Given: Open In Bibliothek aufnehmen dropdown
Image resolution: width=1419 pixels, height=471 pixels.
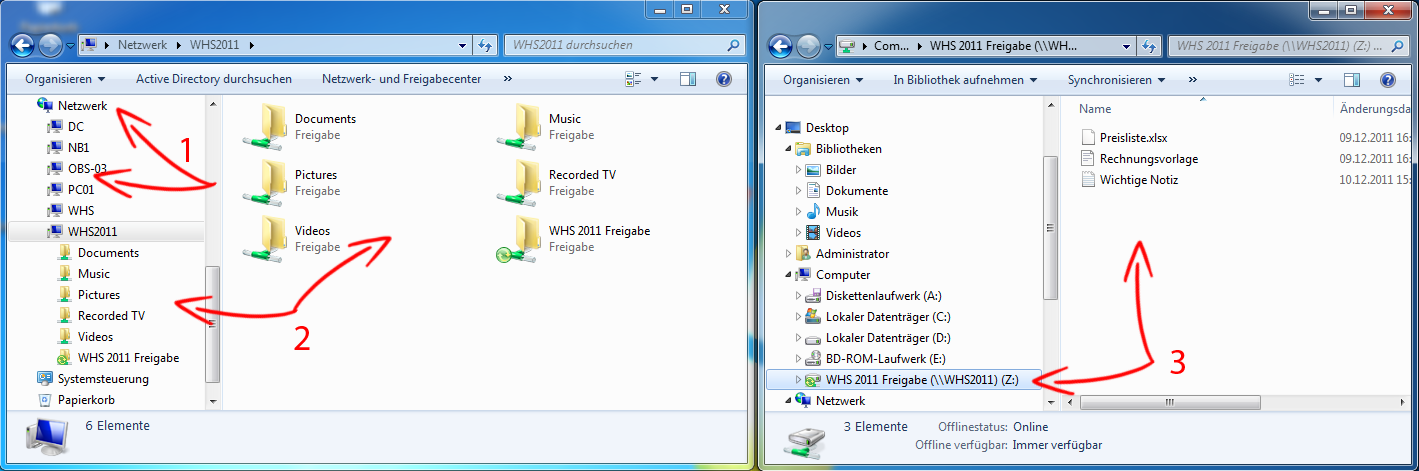Looking at the screenshot, I should pos(965,79).
